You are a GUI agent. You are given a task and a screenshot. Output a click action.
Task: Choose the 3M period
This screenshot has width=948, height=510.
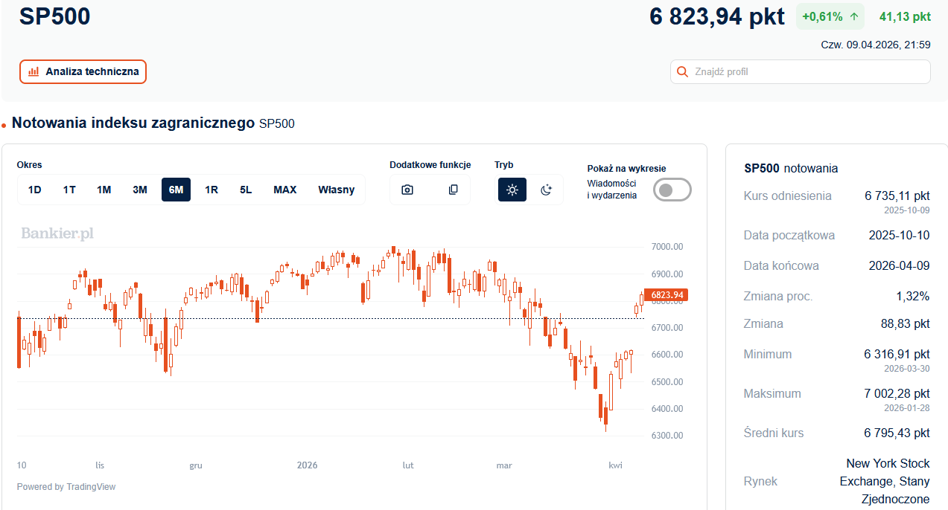pyautogui.click(x=140, y=190)
